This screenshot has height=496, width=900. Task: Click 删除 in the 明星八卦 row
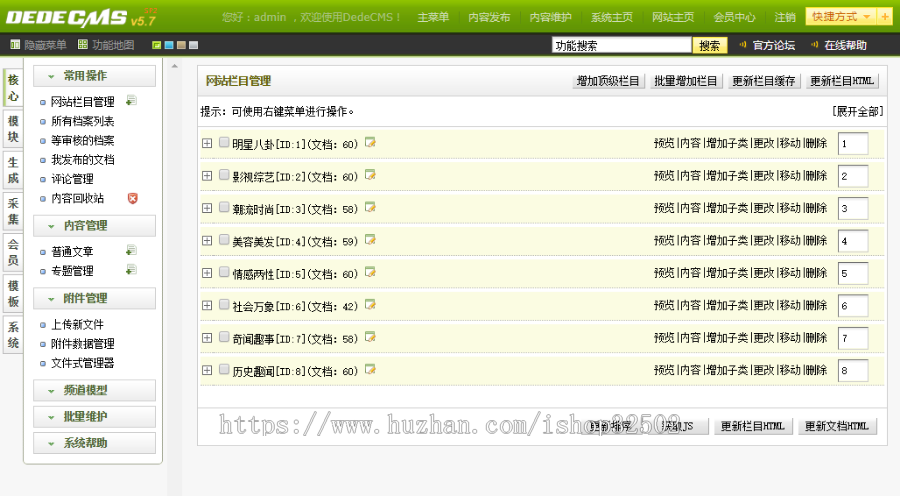pos(816,143)
